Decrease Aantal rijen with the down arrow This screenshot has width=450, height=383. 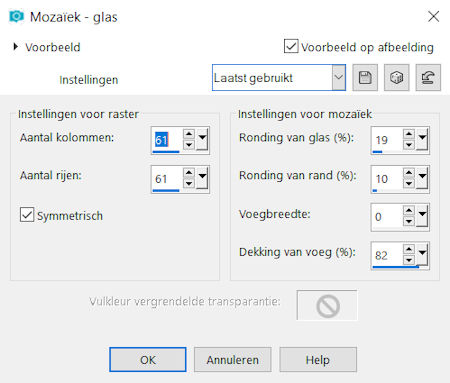[189, 183]
